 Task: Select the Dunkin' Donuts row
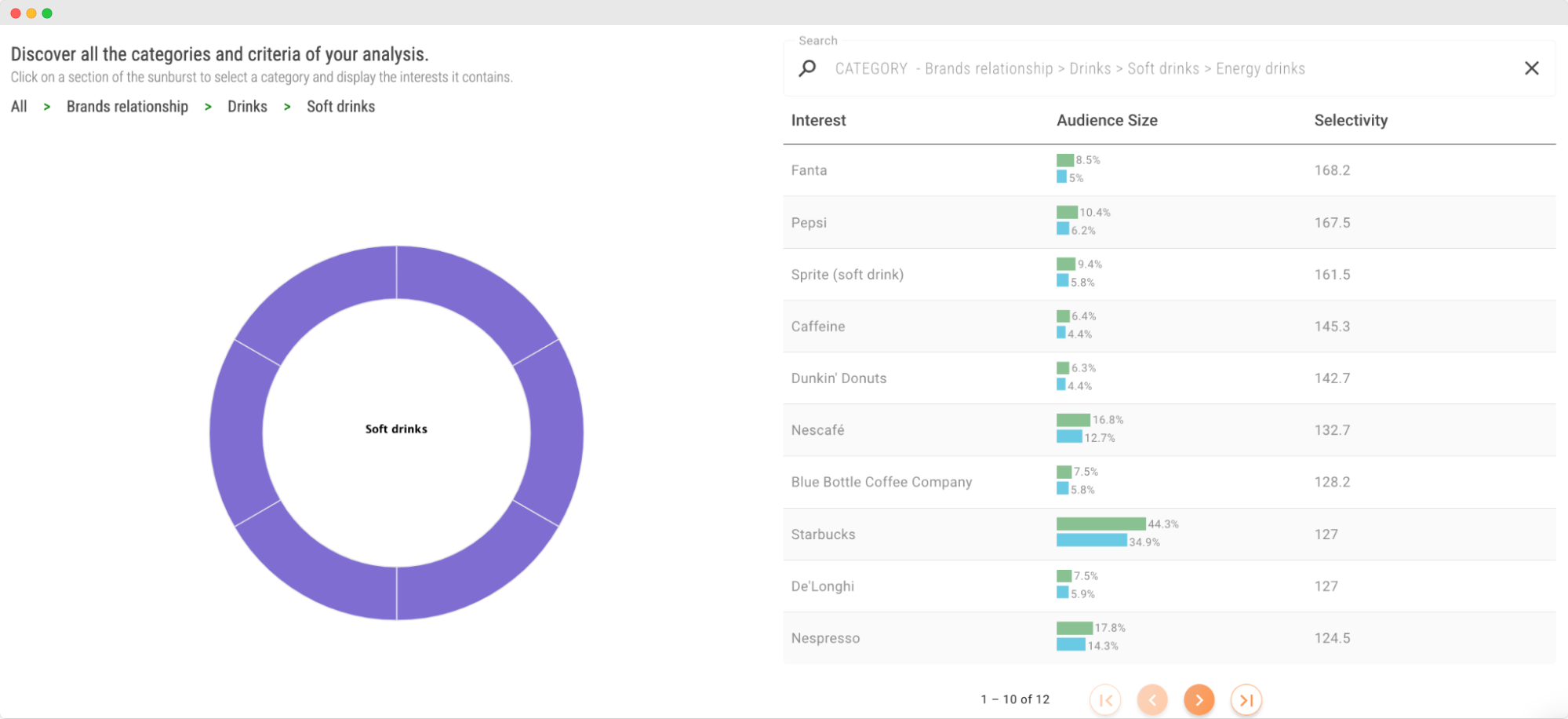coord(1169,378)
